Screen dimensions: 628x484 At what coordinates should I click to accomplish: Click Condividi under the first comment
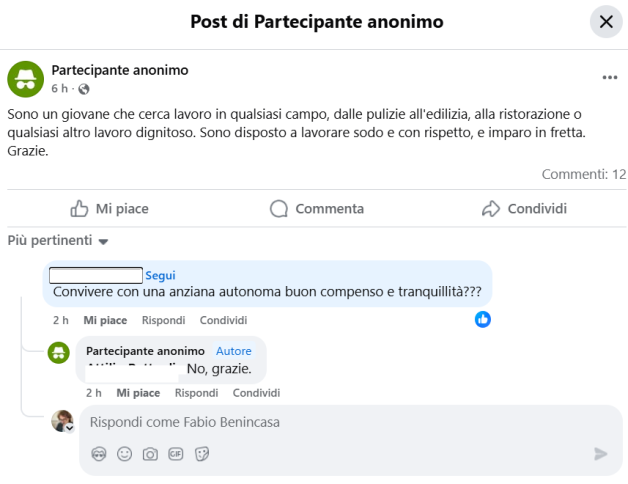223,320
